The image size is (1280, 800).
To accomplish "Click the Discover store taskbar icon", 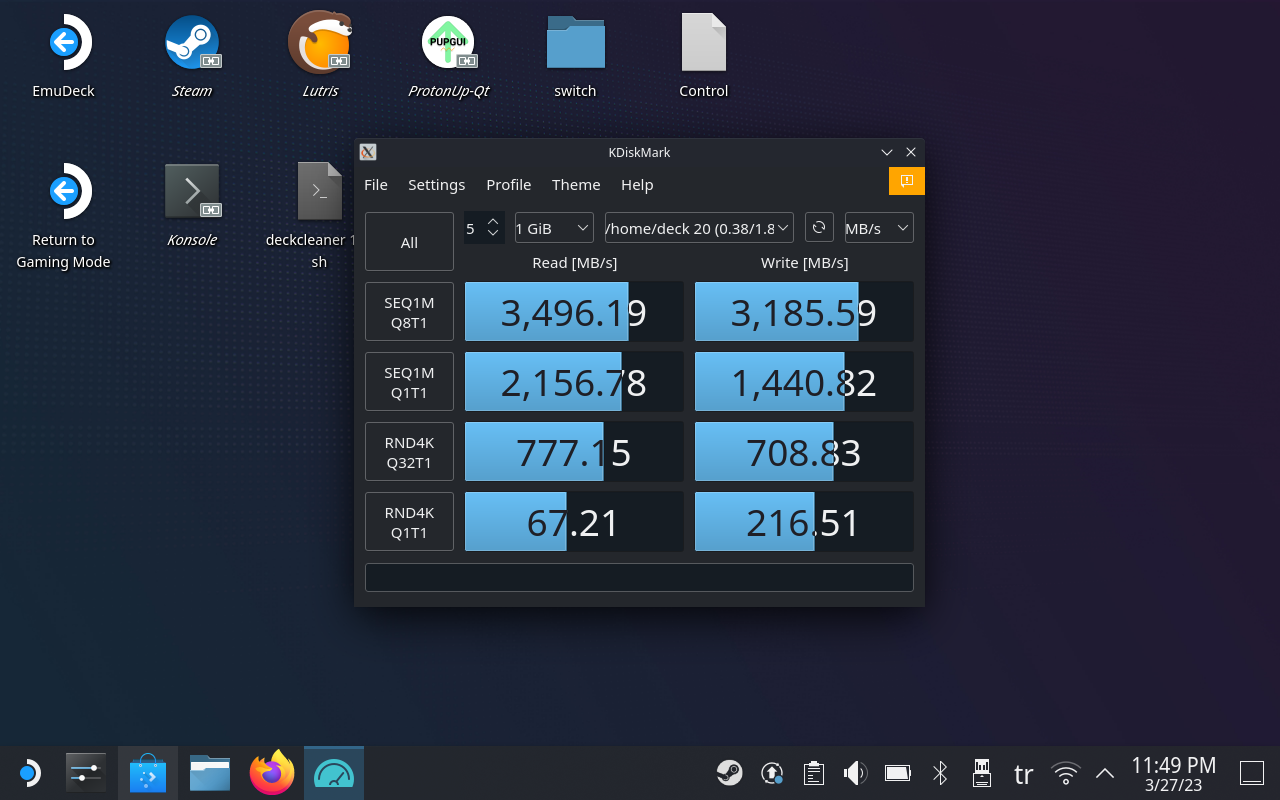I will [x=148, y=773].
